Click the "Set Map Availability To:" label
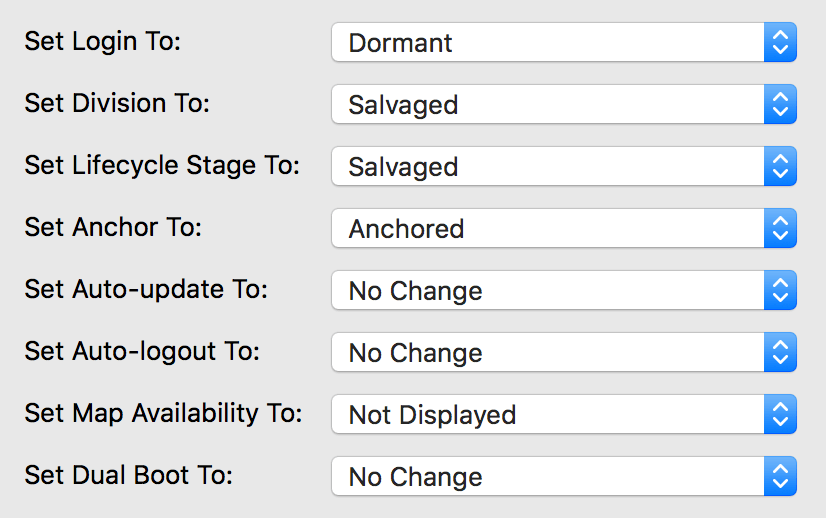This screenshot has height=518, width=826. [163, 414]
